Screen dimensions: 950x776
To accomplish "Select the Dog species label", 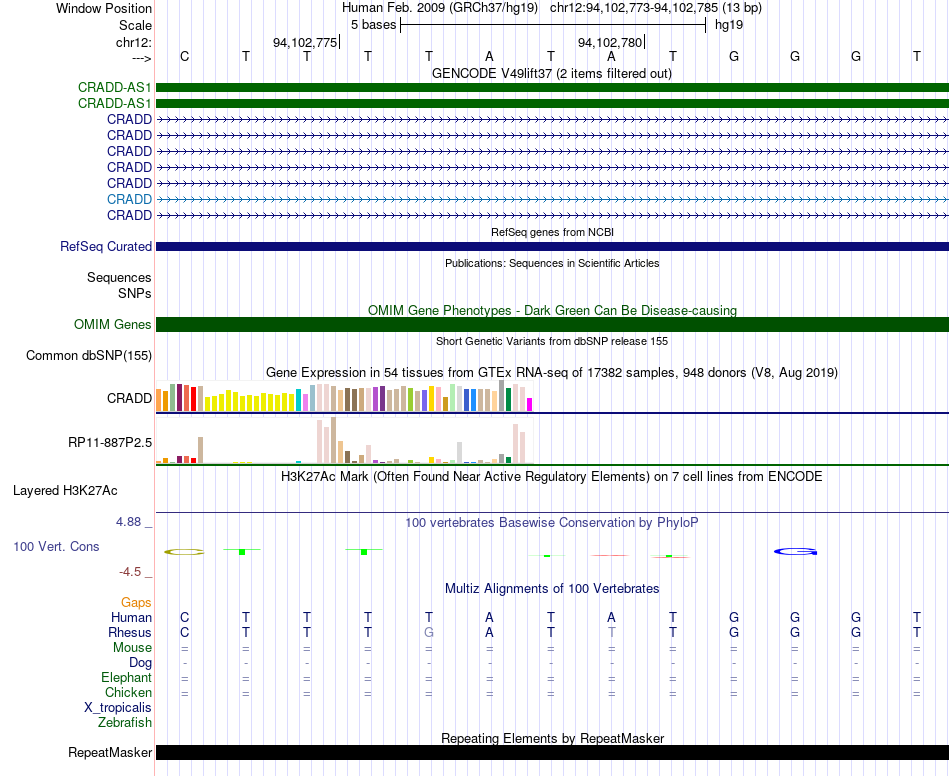I will [x=140, y=663].
